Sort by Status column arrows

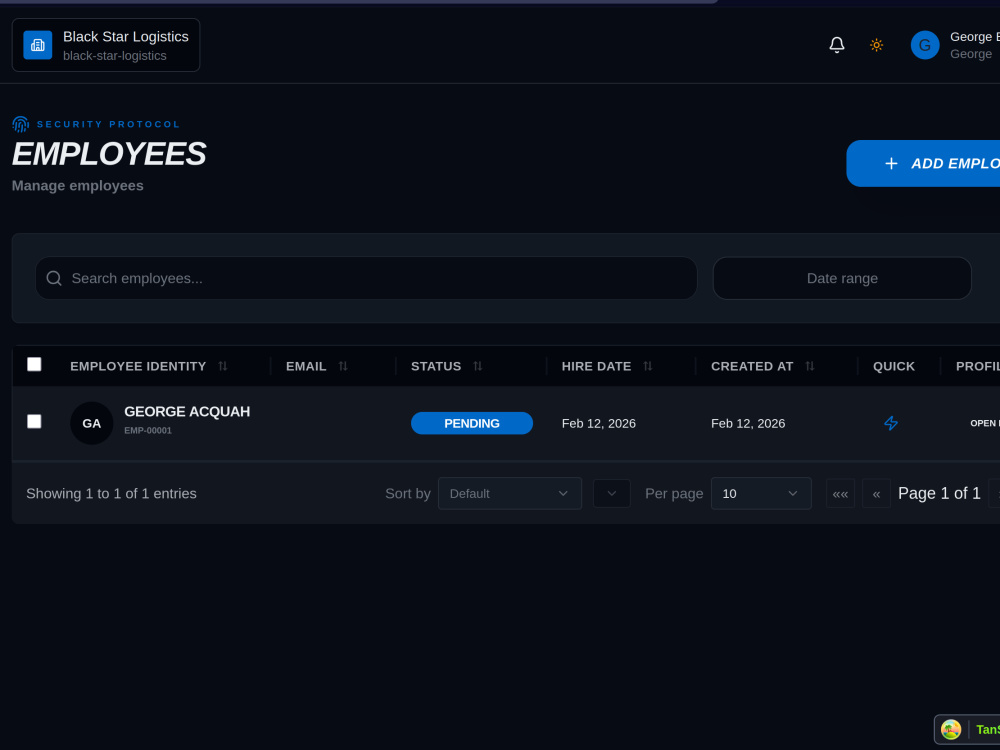point(478,366)
